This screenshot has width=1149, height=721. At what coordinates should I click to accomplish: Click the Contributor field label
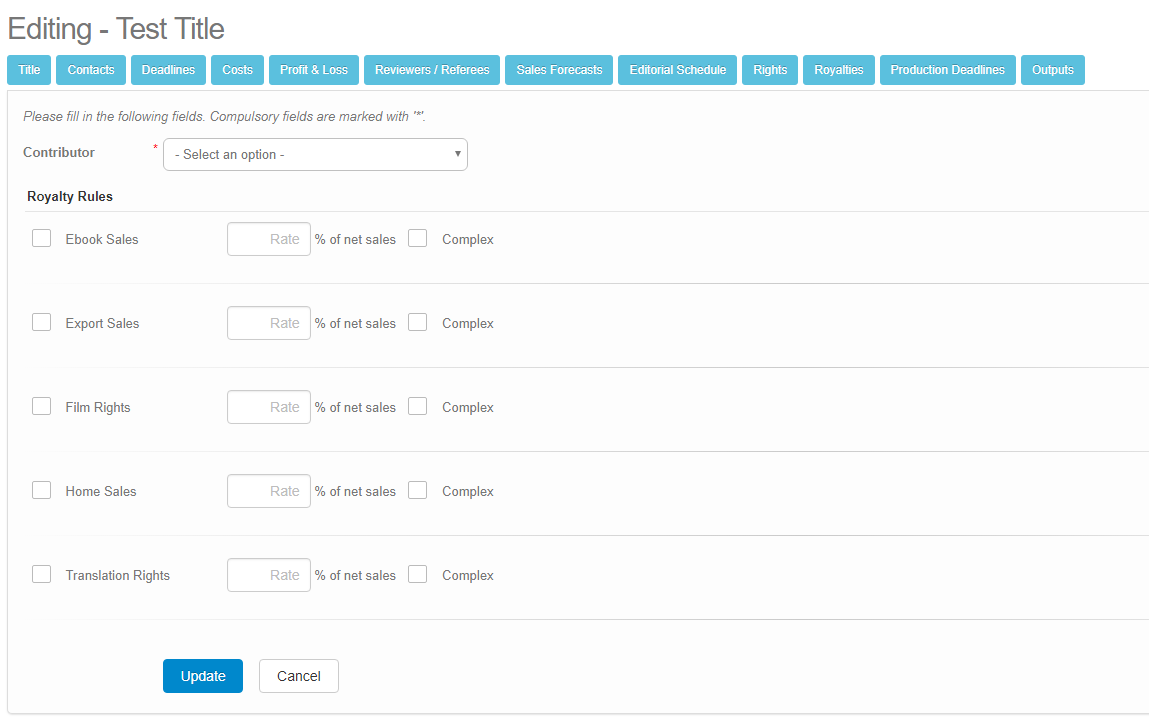(59, 152)
